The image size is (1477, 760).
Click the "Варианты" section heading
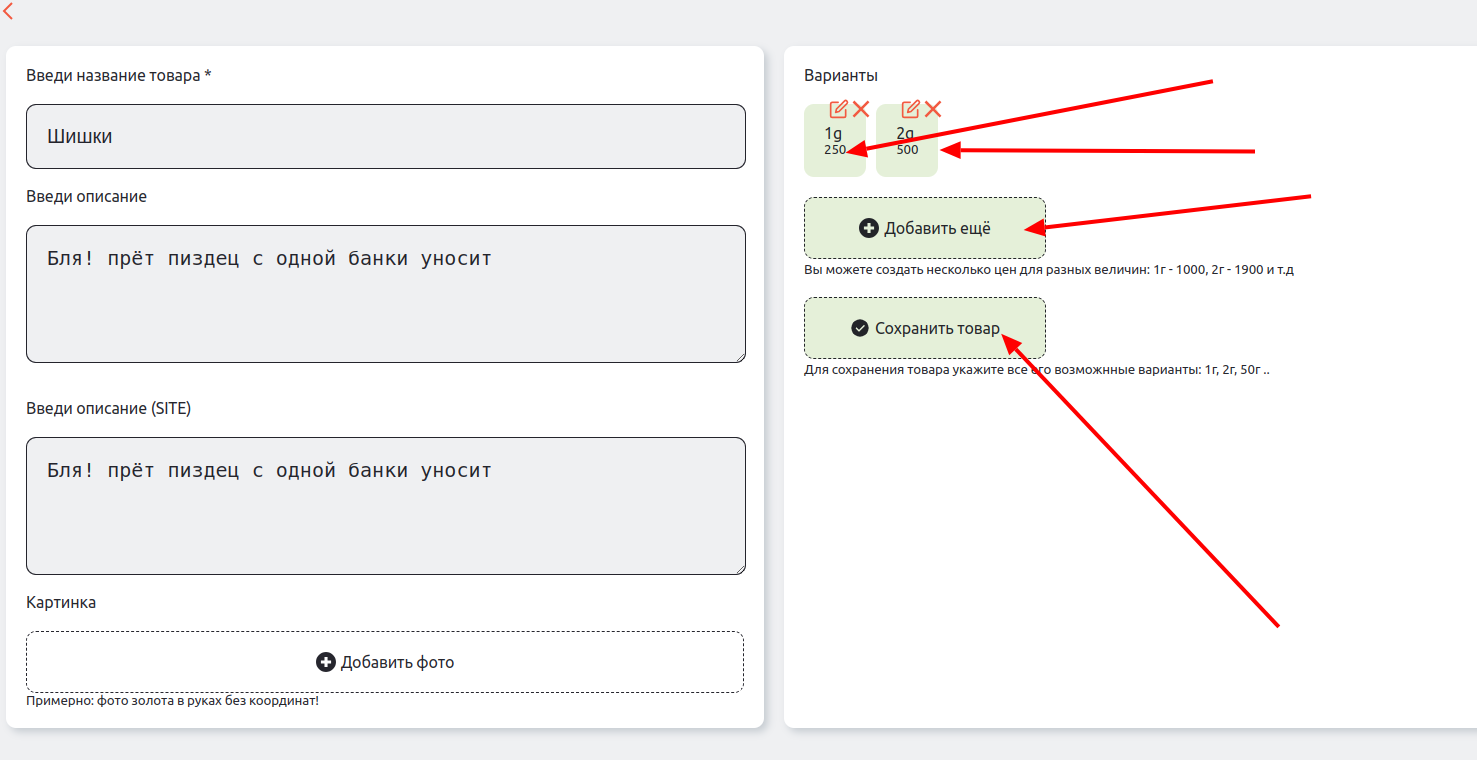coord(840,76)
